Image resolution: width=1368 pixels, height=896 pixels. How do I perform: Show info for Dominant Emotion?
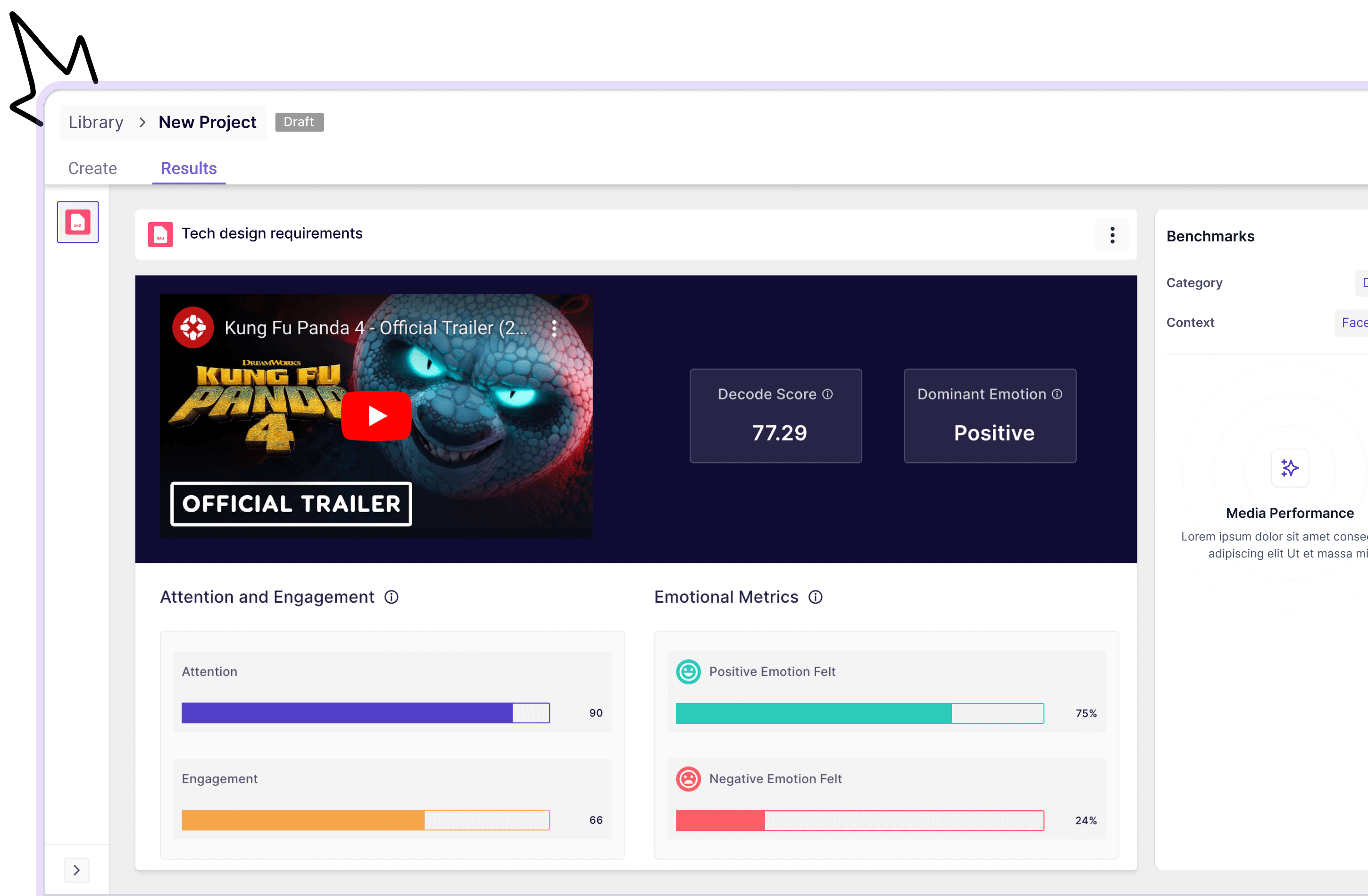click(x=1057, y=394)
